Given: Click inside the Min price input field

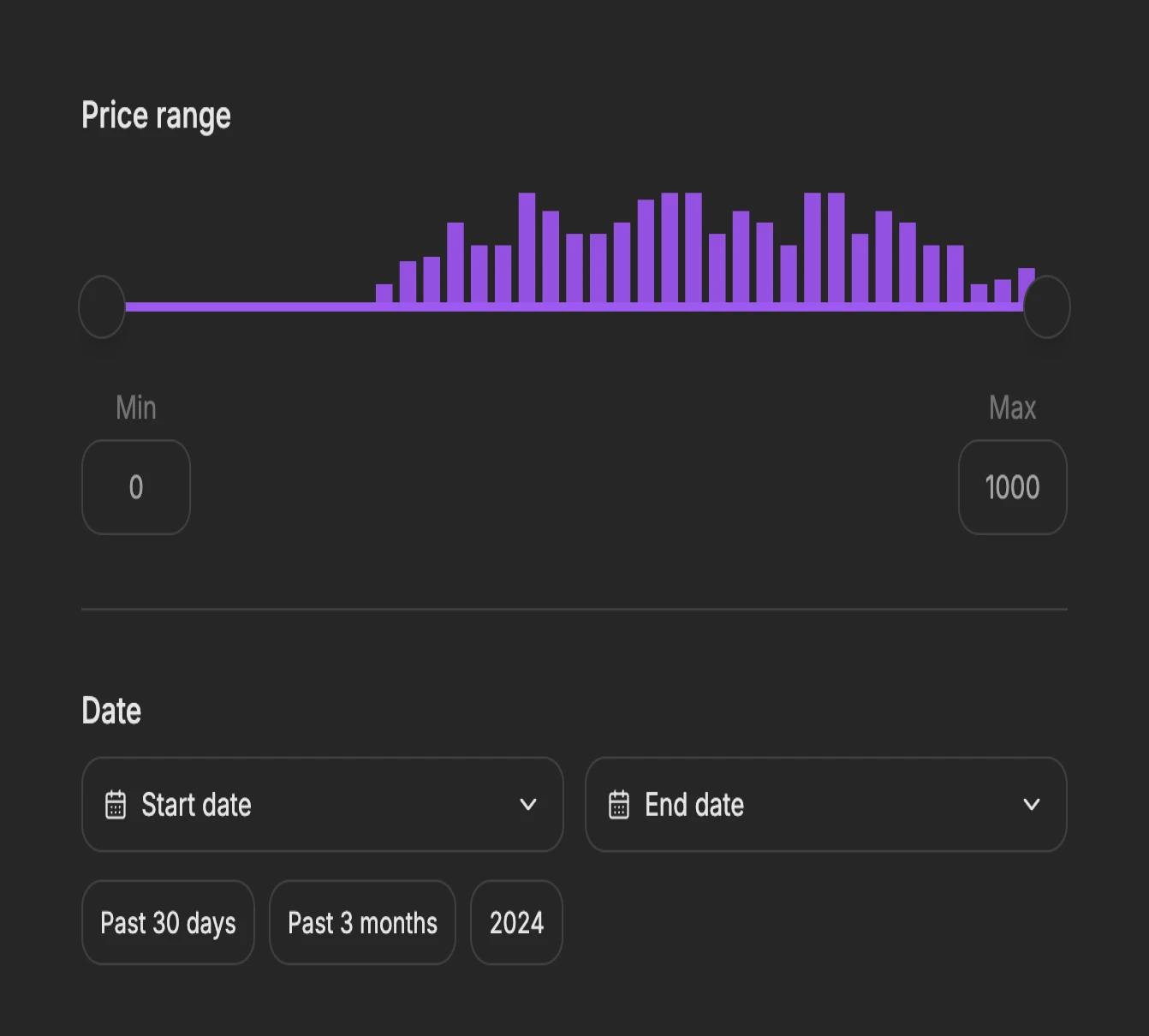Looking at the screenshot, I should pos(135,486).
